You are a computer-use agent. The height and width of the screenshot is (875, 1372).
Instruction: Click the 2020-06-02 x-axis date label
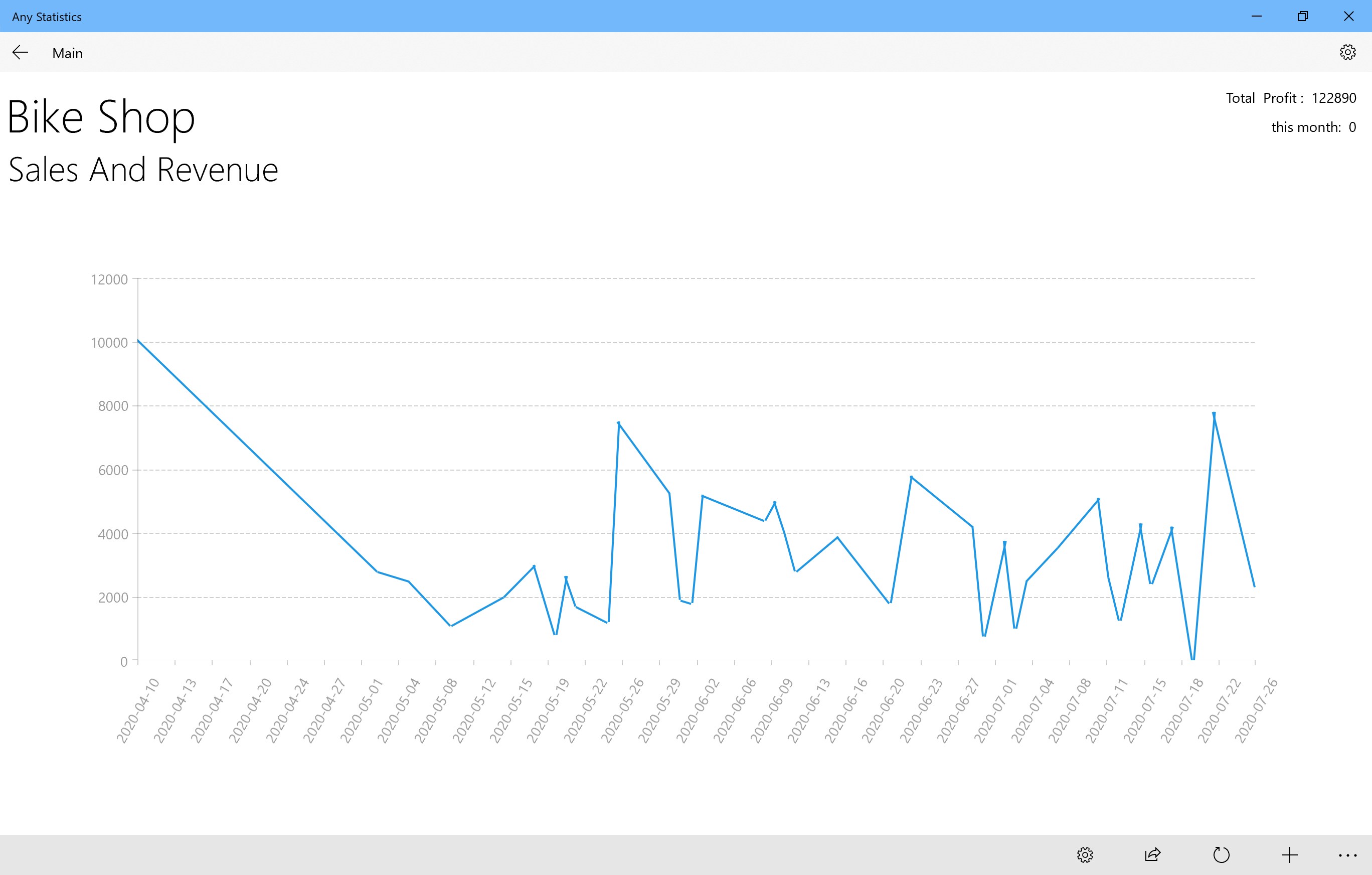pos(698,710)
